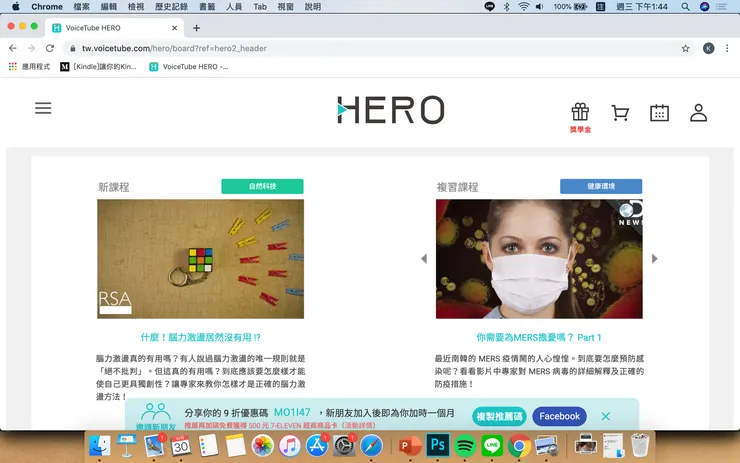The height and width of the screenshot is (463, 740).
Task: Show next review course with the right arrow
Action: [655, 259]
